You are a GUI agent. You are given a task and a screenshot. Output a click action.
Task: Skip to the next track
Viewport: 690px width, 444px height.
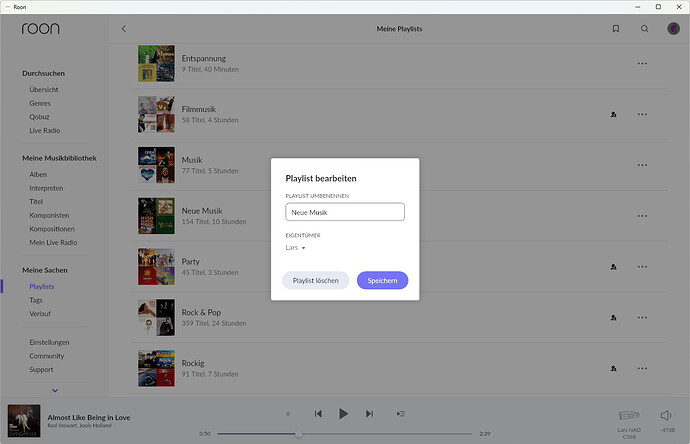coord(369,414)
